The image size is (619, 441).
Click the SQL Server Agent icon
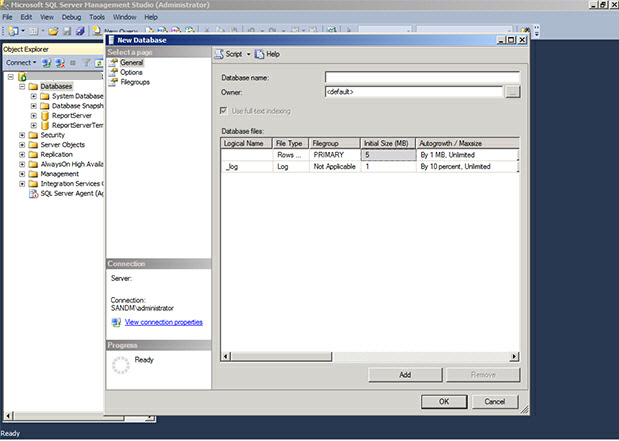pyautogui.click(x=34, y=193)
